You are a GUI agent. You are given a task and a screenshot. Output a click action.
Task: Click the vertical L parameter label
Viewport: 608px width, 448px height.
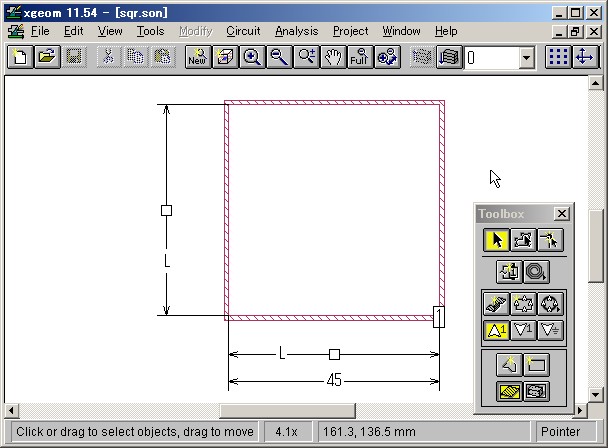click(x=167, y=261)
